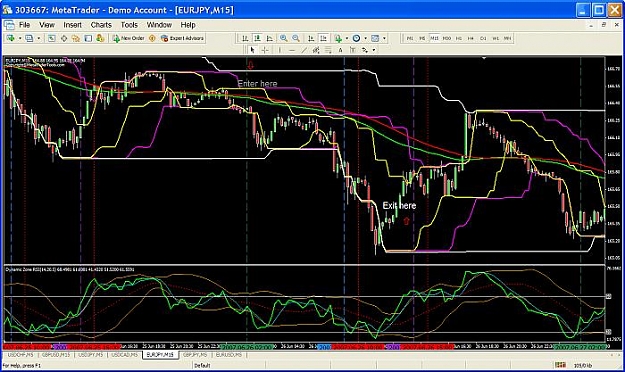This screenshot has height=372, width=625.
Task: Click the round orange icon after New Order
Action: tap(152, 38)
